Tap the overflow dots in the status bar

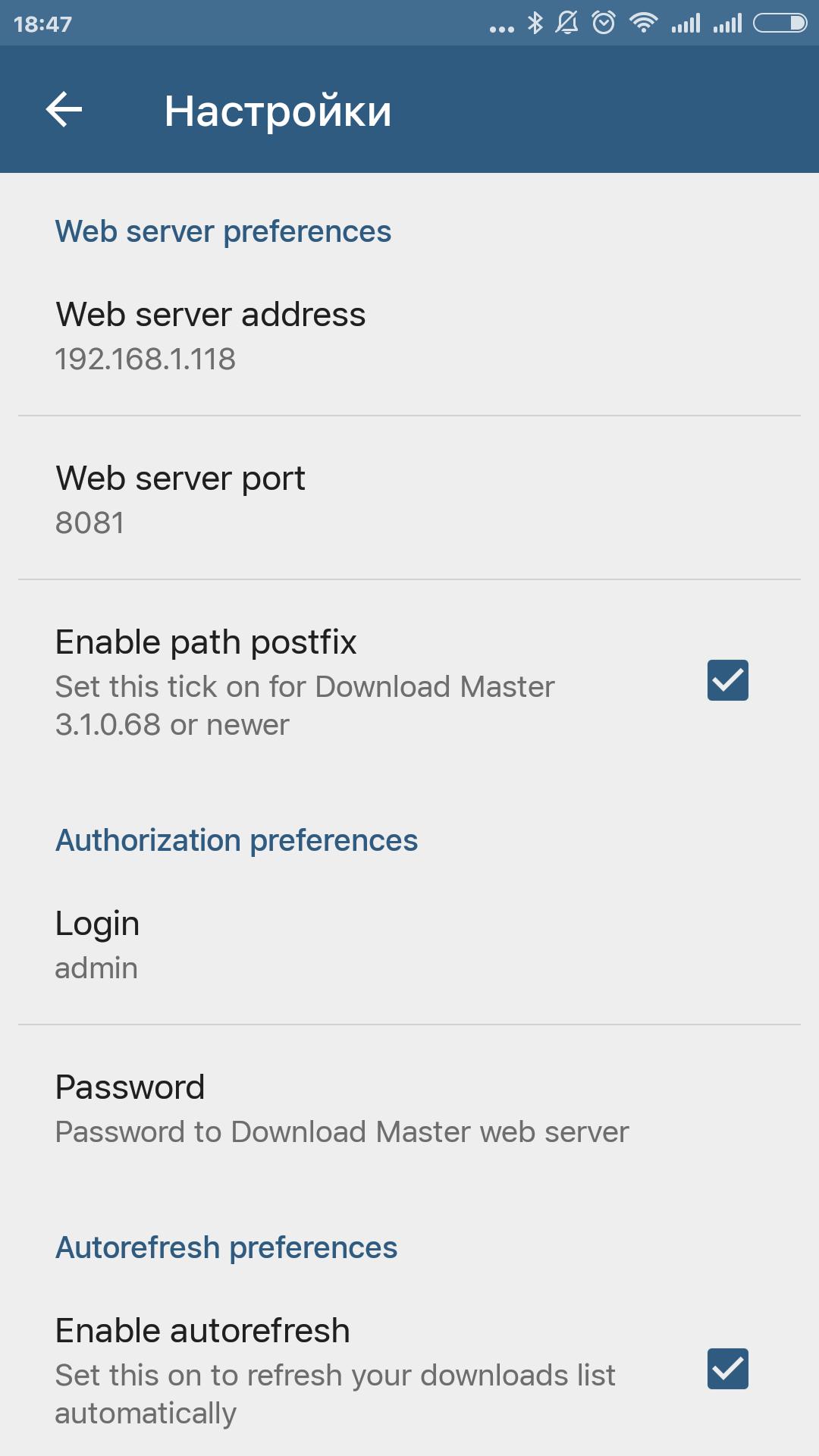coord(500,27)
